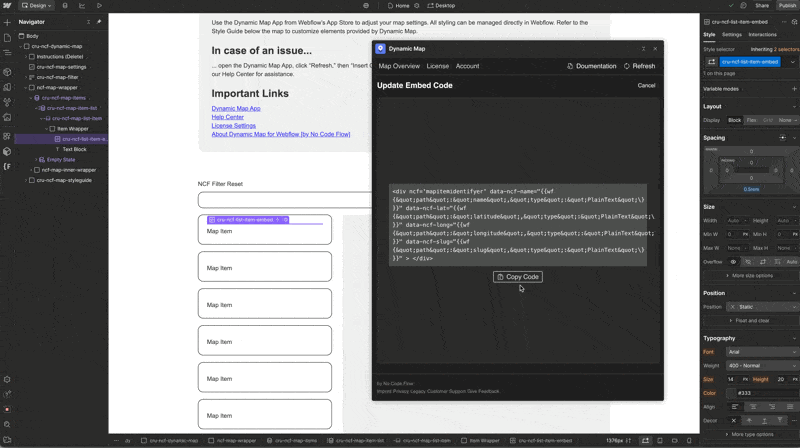Set overflow to Auto
The height and width of the screenshot is (448, 800).
[791, 262]
